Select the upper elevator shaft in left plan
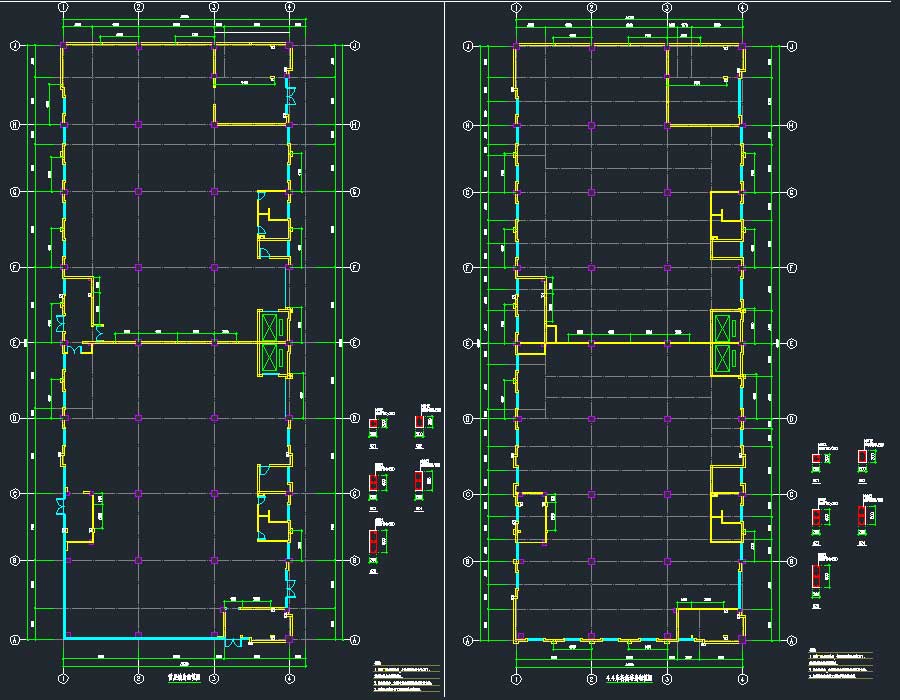900x700 pixels. pos(271,327)
